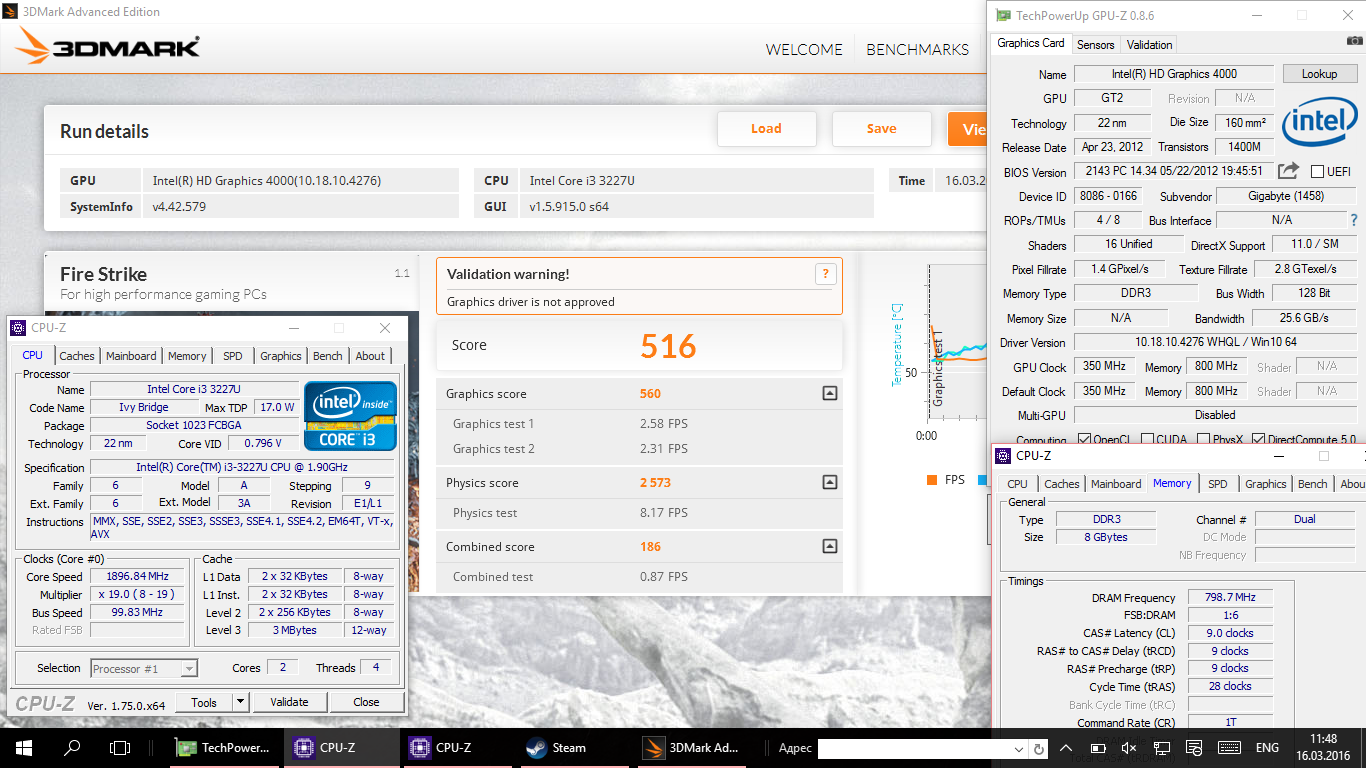
Task: Click the Physics score value 2 573
Action: point(655,483)
